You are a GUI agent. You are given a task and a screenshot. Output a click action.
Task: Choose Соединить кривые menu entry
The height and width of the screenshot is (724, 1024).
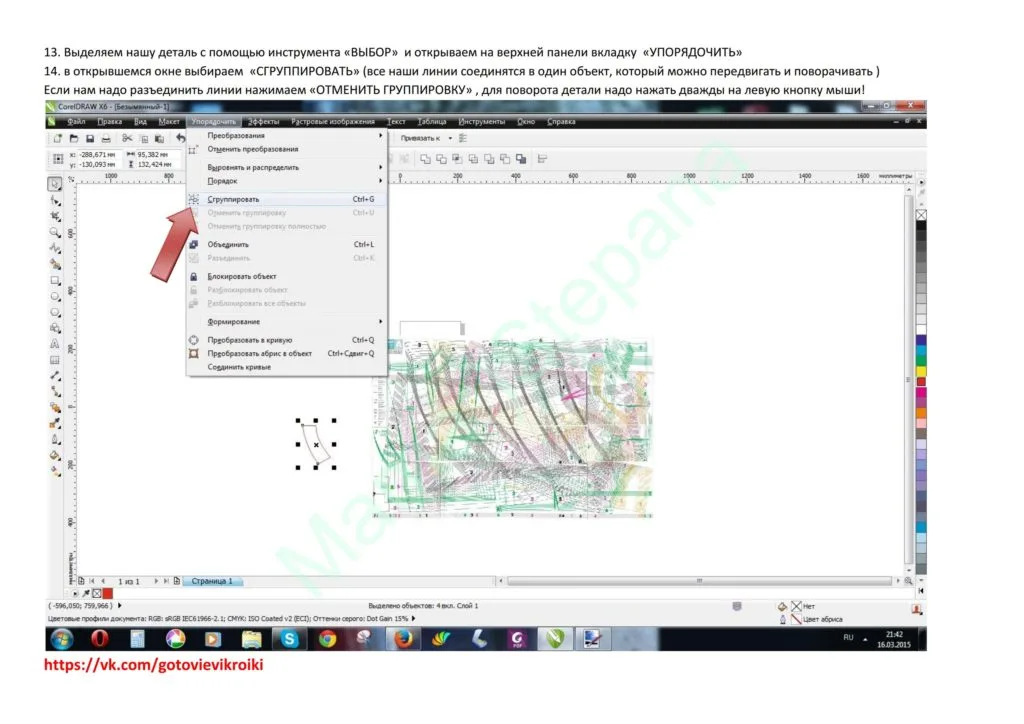(287, 367)
